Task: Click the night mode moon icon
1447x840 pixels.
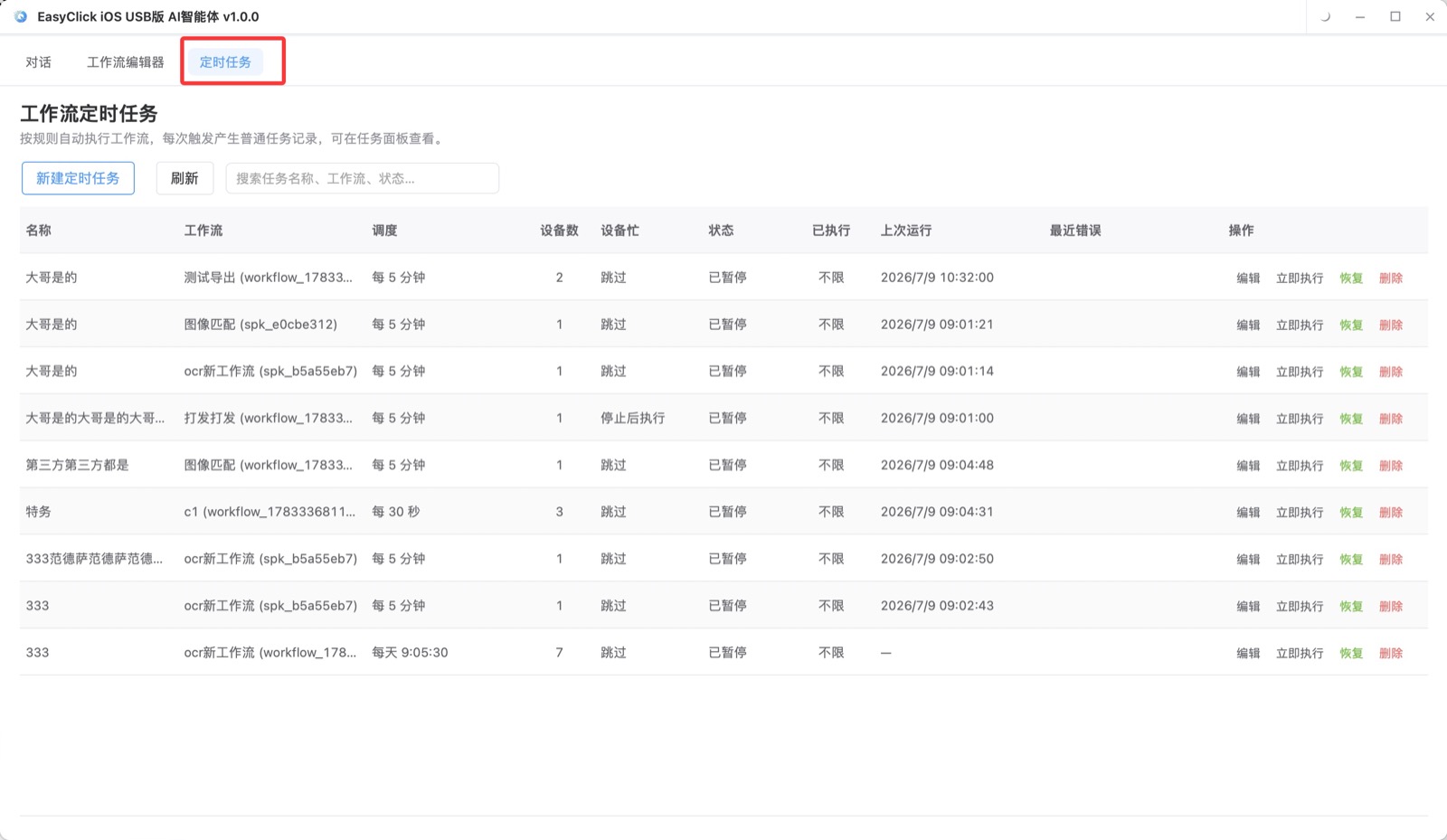Action: tap(1325, 16)
